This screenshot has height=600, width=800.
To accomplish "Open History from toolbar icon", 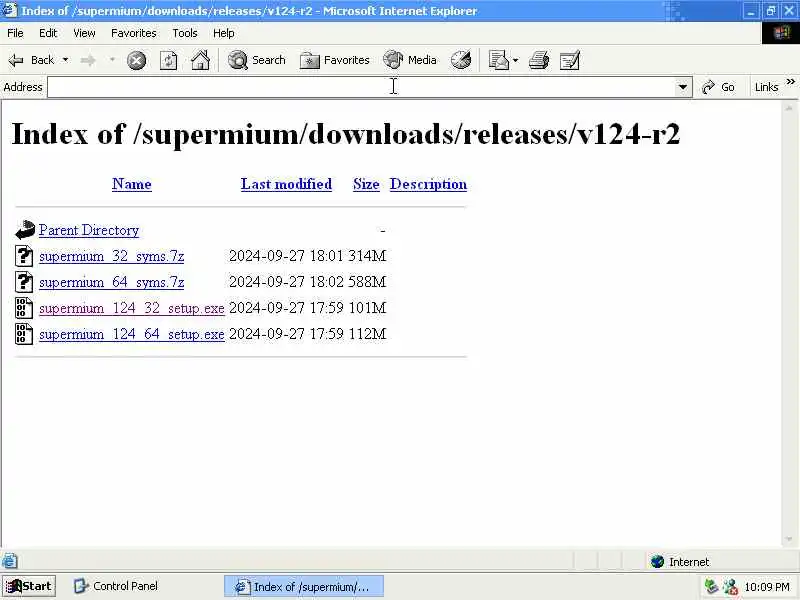I will coord(461,60).
